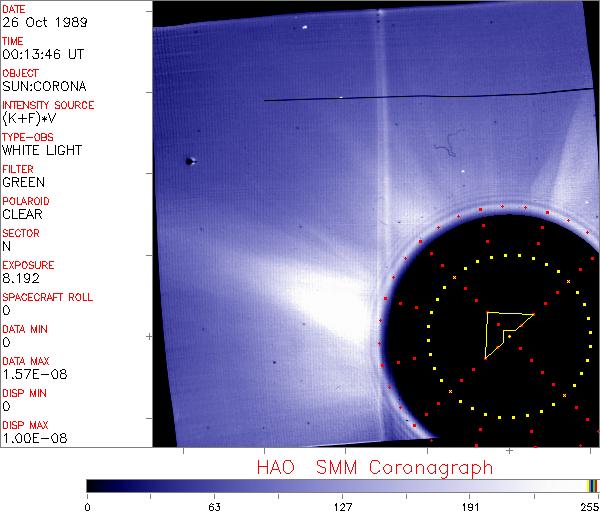Click the HAO SMM Coronagraph title
Image resolution: width=600 pixels, height=512 pixels.
tap(375, 468)
